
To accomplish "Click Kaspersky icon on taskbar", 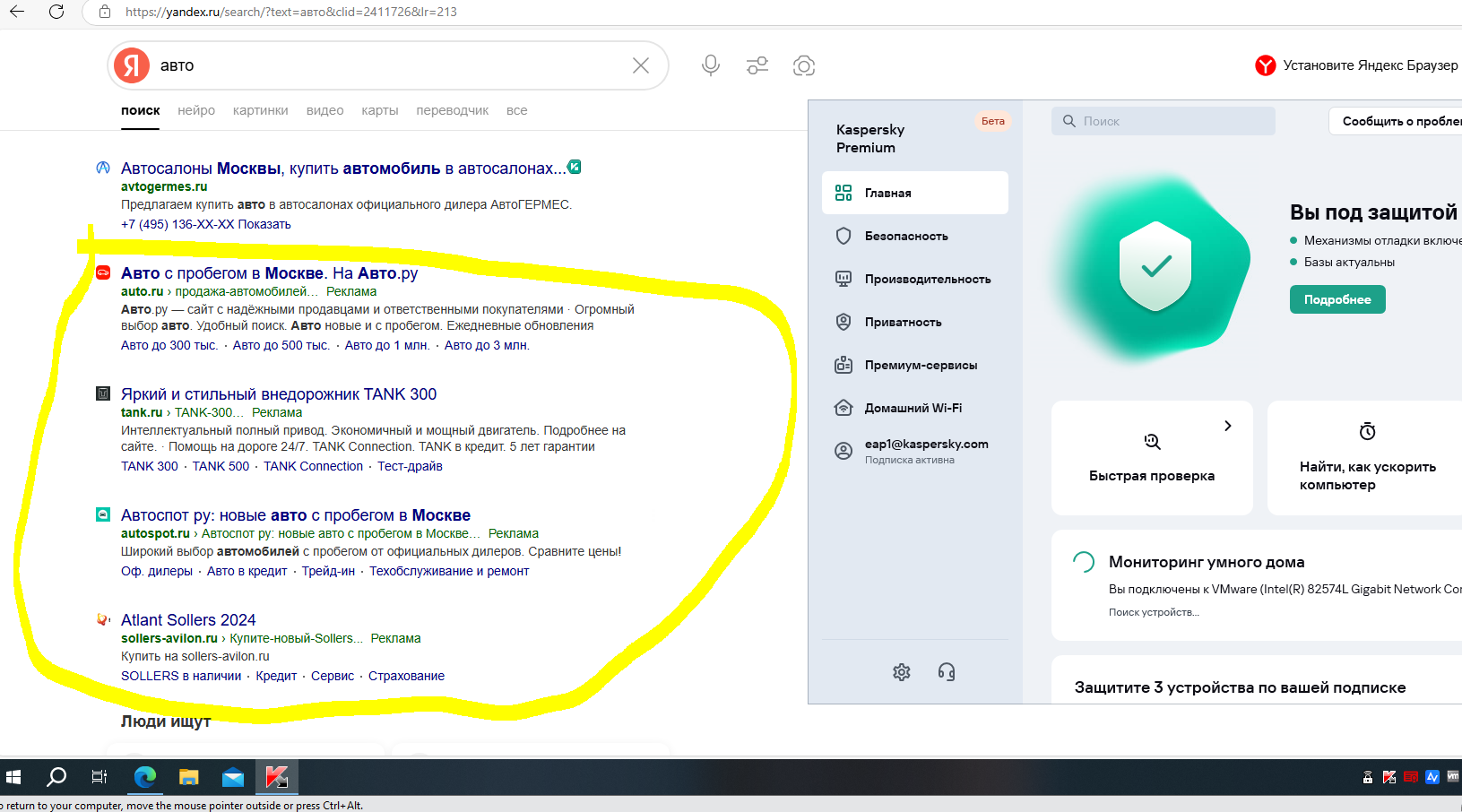I will click(276, 777).
